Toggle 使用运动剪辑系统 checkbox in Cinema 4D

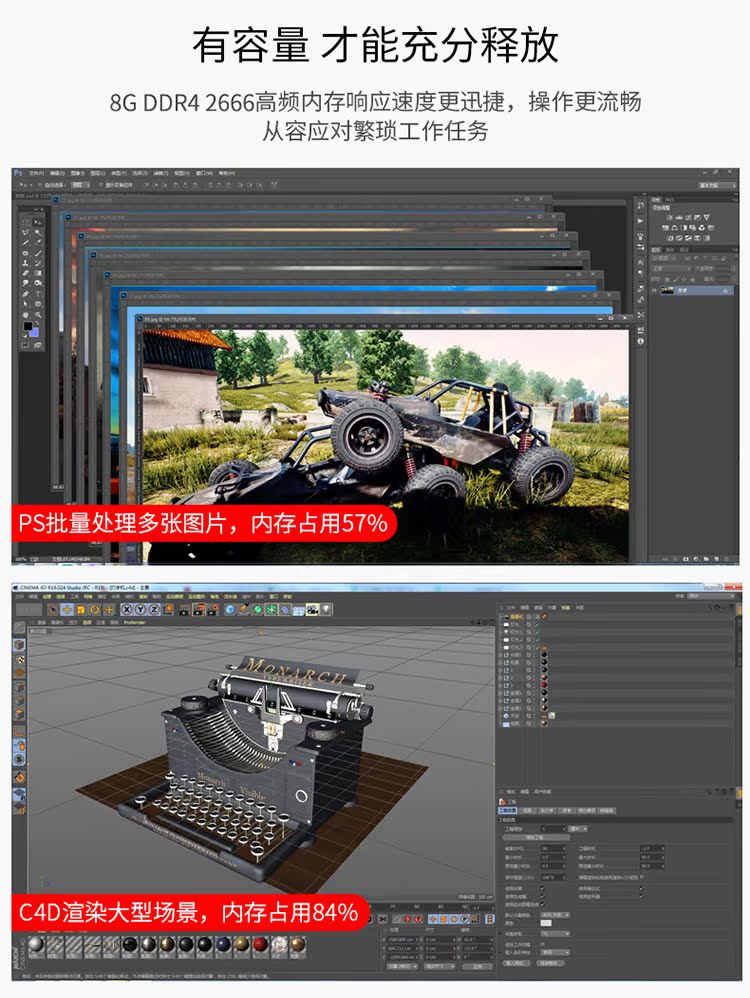point(542,904)
